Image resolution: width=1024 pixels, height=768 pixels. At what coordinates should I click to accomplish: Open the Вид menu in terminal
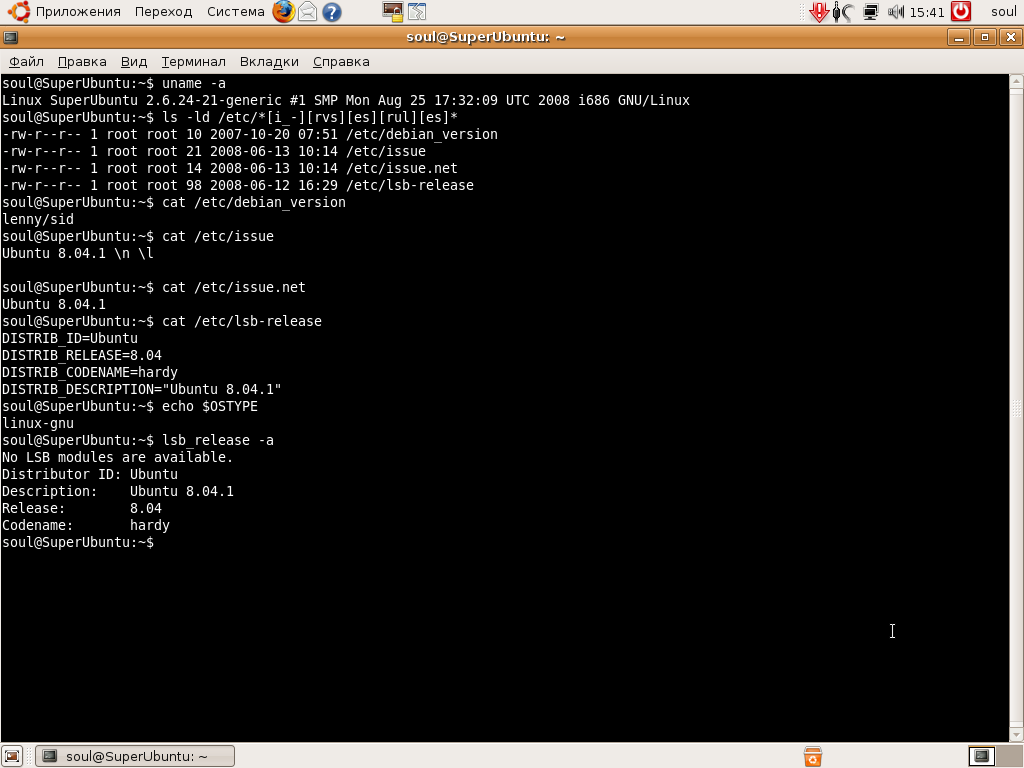(134, 61)
